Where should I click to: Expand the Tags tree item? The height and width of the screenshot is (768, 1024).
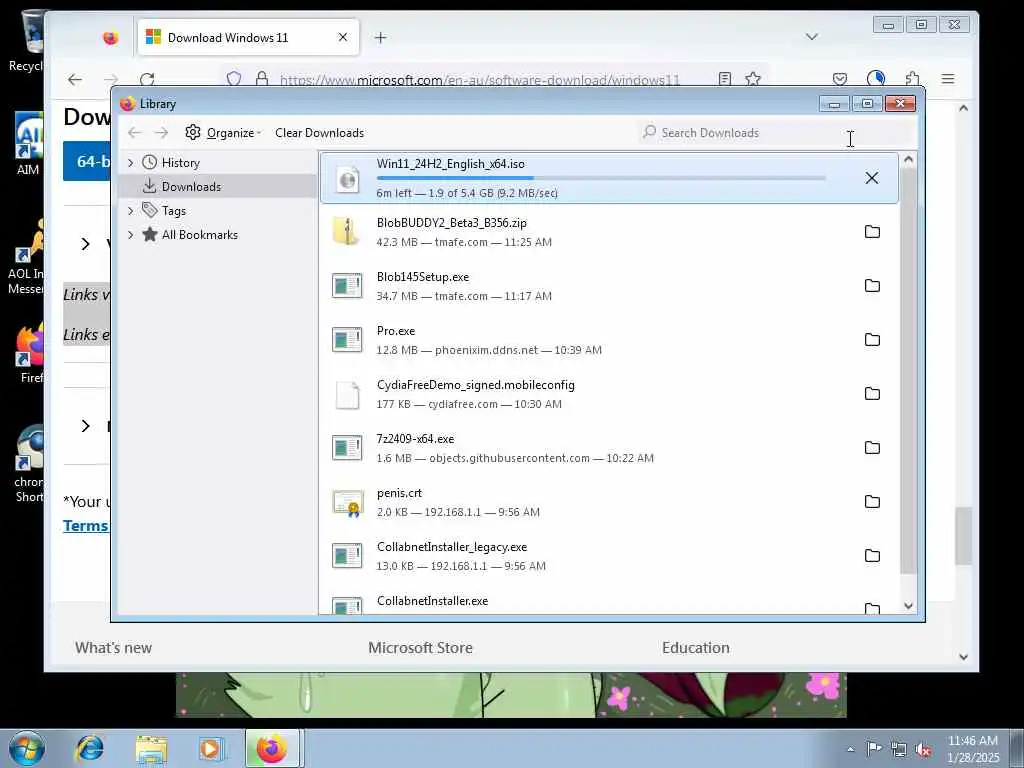coord(131,210)
